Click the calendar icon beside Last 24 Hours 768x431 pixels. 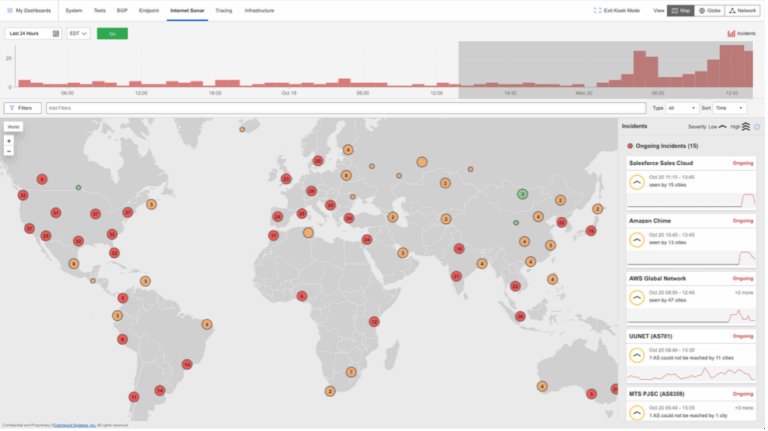(x=56, y=34)
